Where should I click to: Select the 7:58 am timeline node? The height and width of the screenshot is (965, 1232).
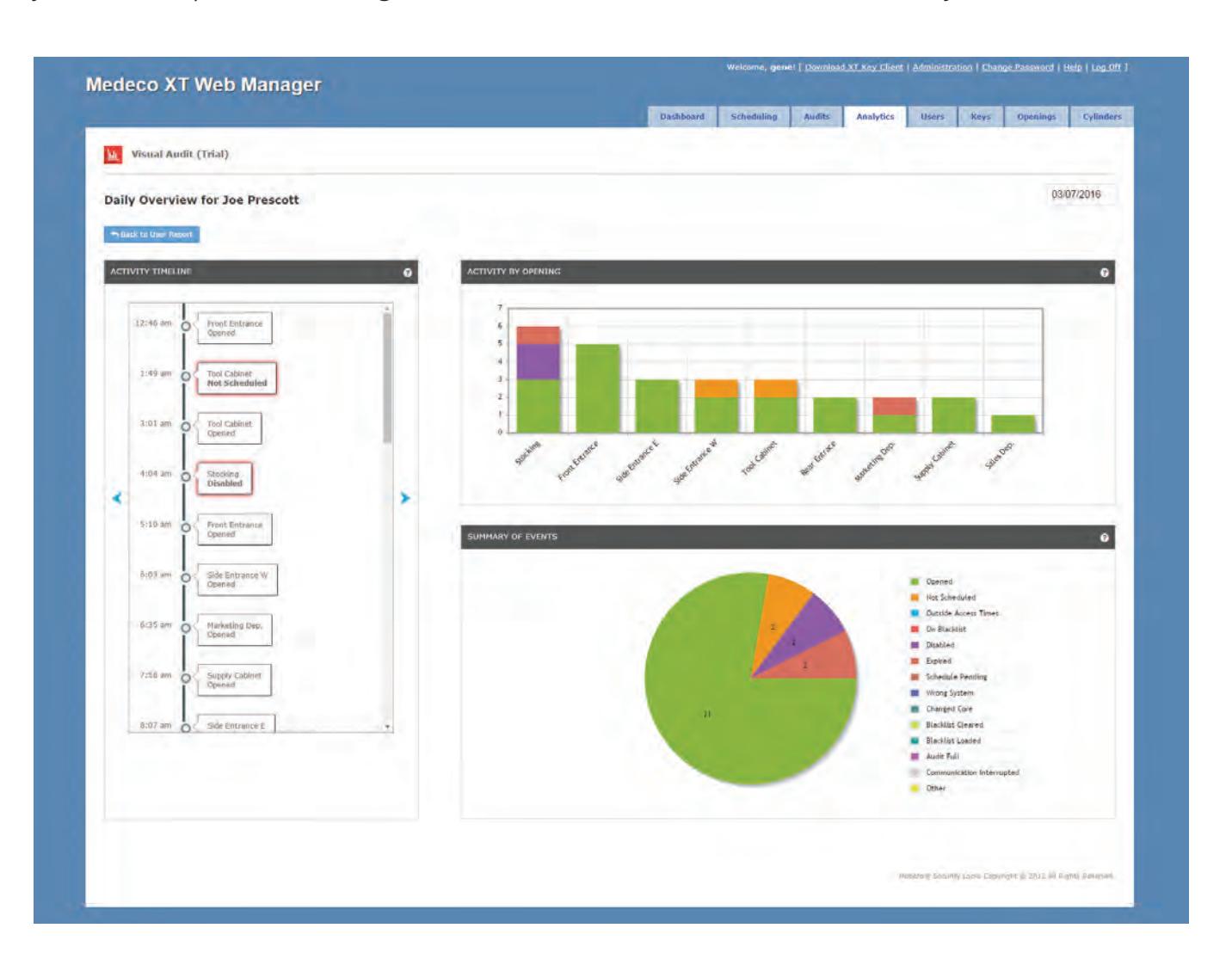click(x=186, y=679)
